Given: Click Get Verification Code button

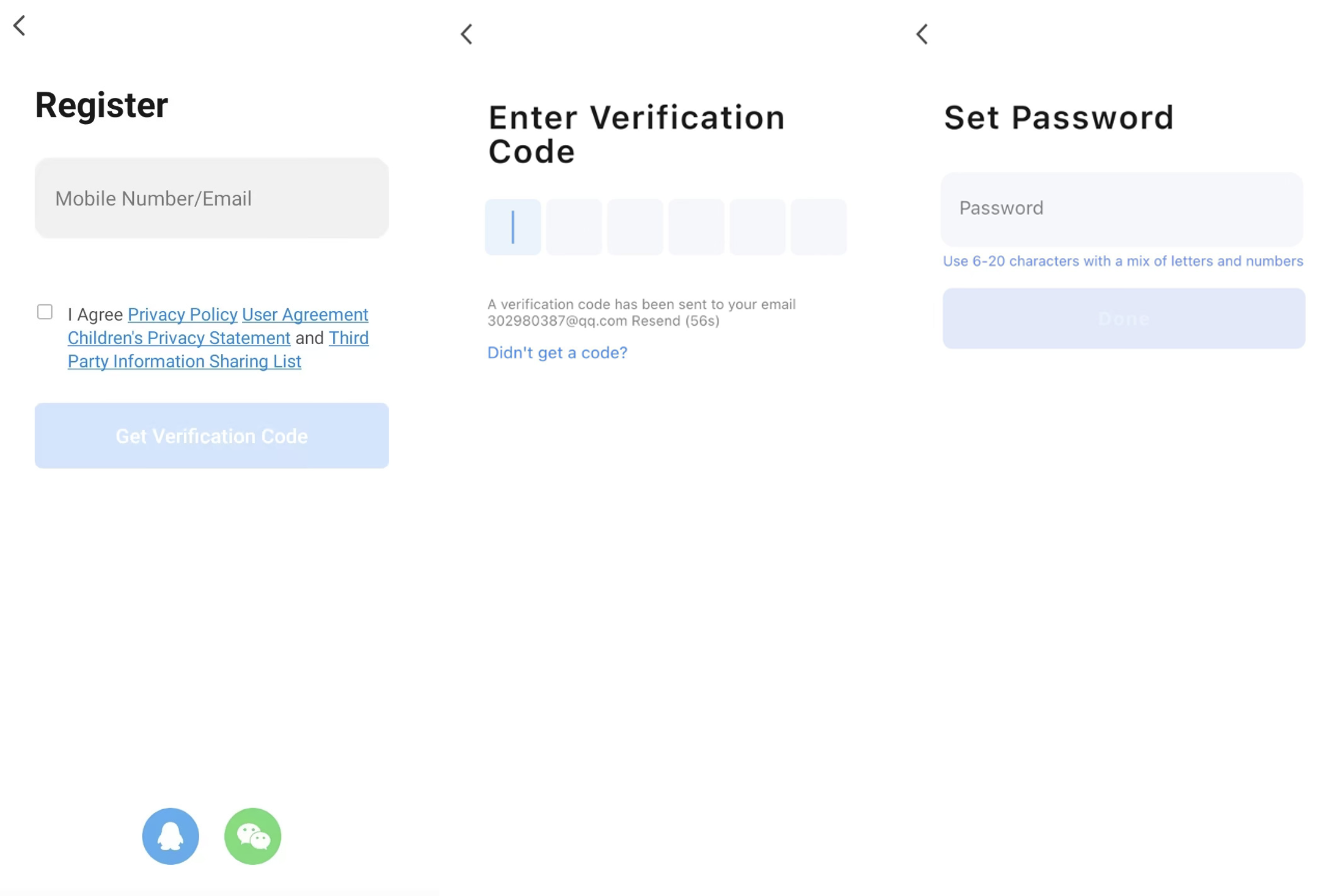Looking at the screenshot, I should coord(211,435).
